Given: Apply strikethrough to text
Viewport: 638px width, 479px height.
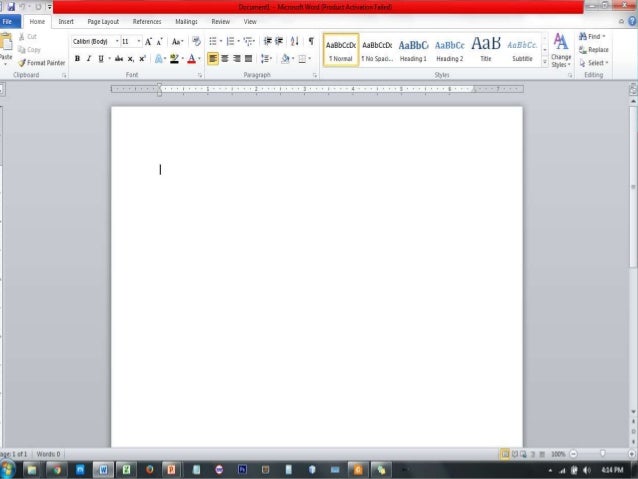Looking at the screenshot, I should click(118, 59).
